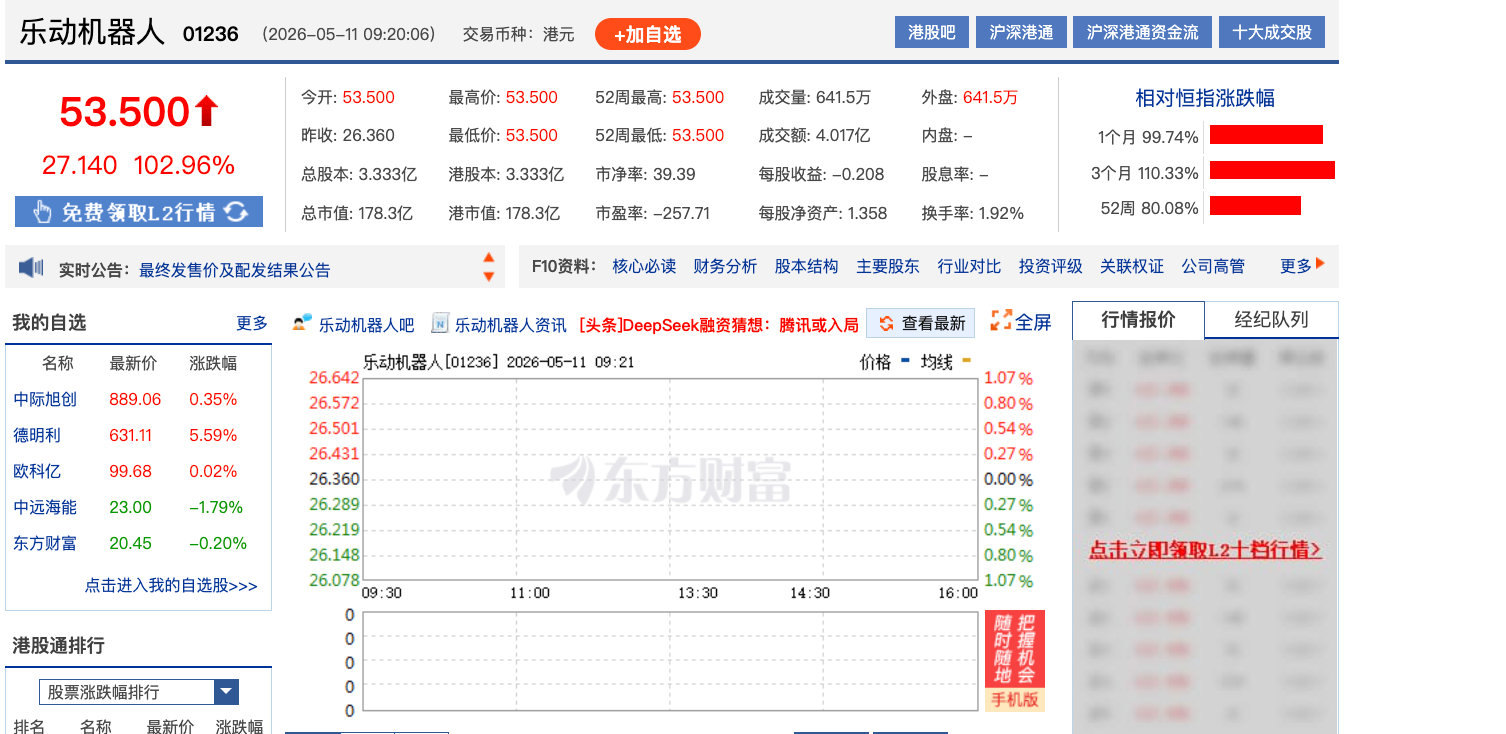
Task: Click 点击进入我的自选股>>> link
Action: [171, 585]
